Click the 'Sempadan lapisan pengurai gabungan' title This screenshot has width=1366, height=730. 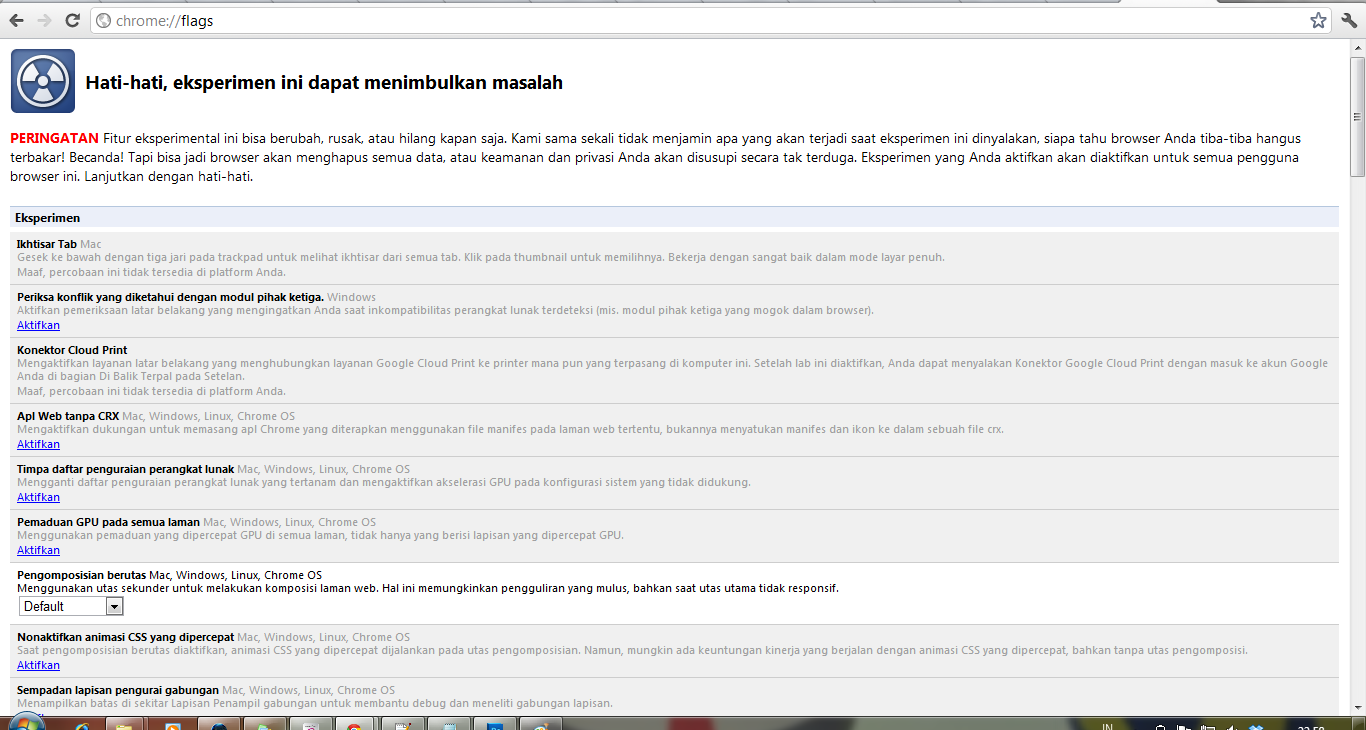coord(118,690)
